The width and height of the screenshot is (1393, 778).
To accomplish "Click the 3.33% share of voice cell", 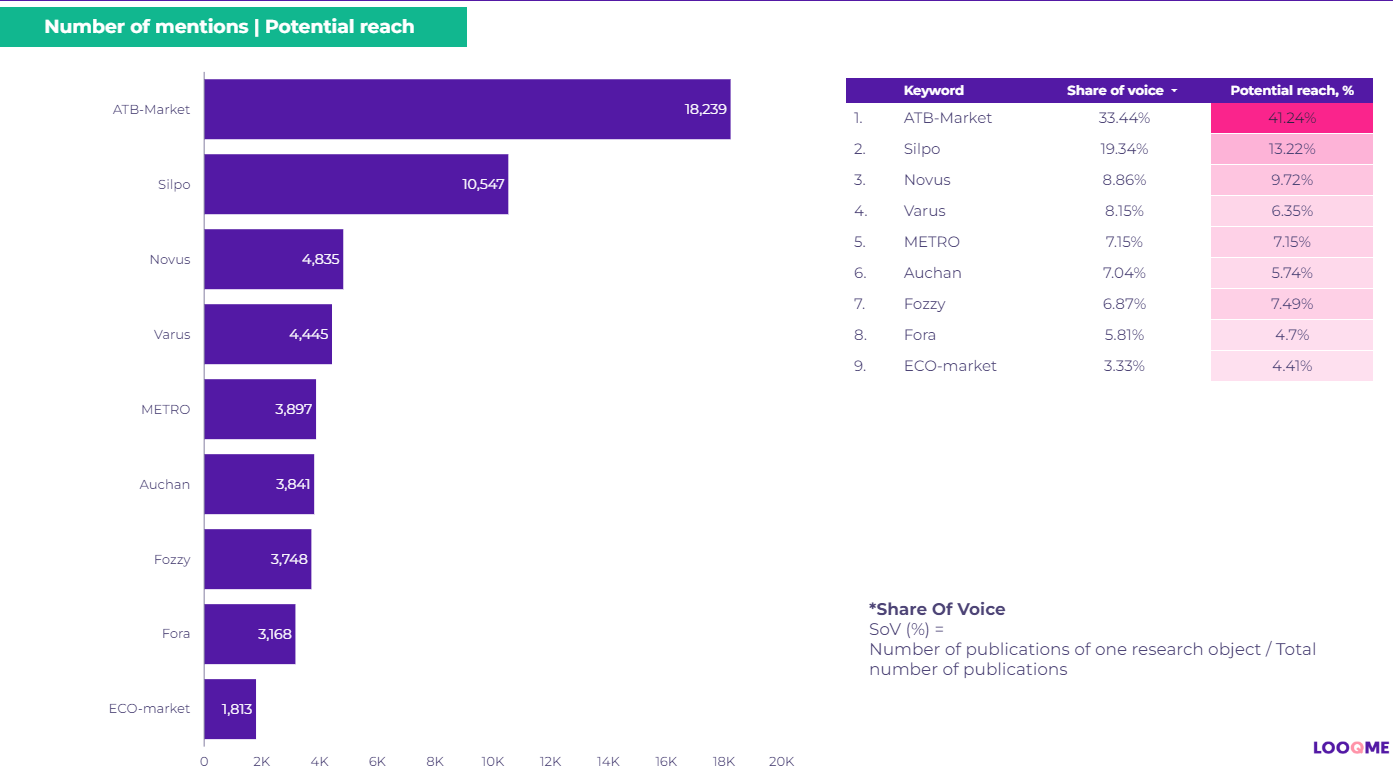I will pos(1124,366).
